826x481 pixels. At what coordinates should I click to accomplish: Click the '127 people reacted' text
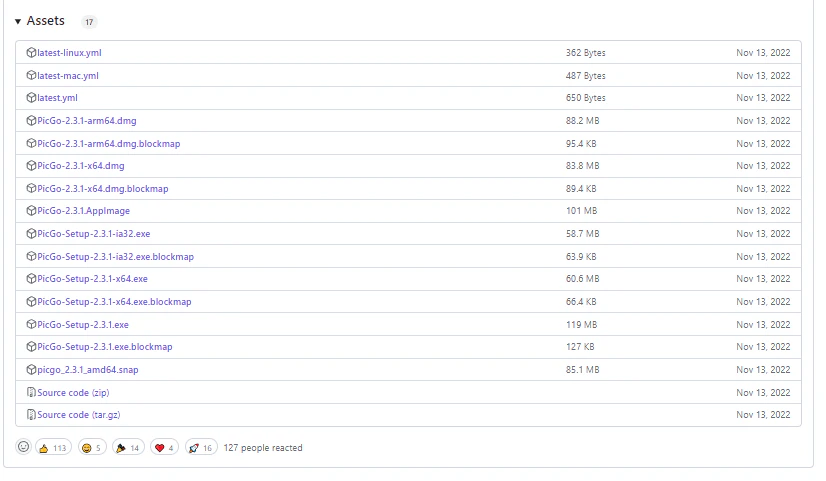pos(263,448)
